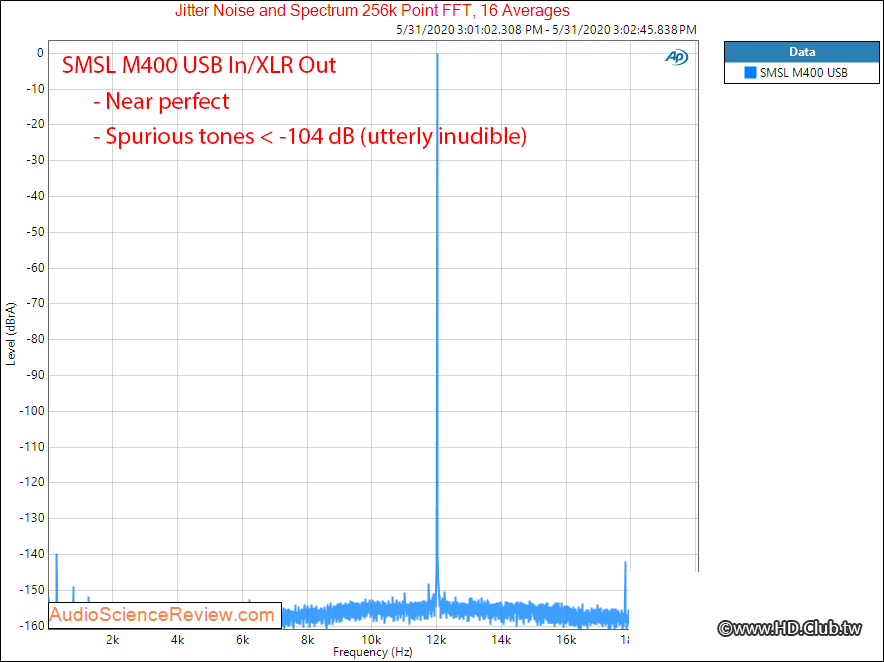884x662 pixels.
Task: Click the AudioScienceReview.com label
Action: tap(162, 614)
